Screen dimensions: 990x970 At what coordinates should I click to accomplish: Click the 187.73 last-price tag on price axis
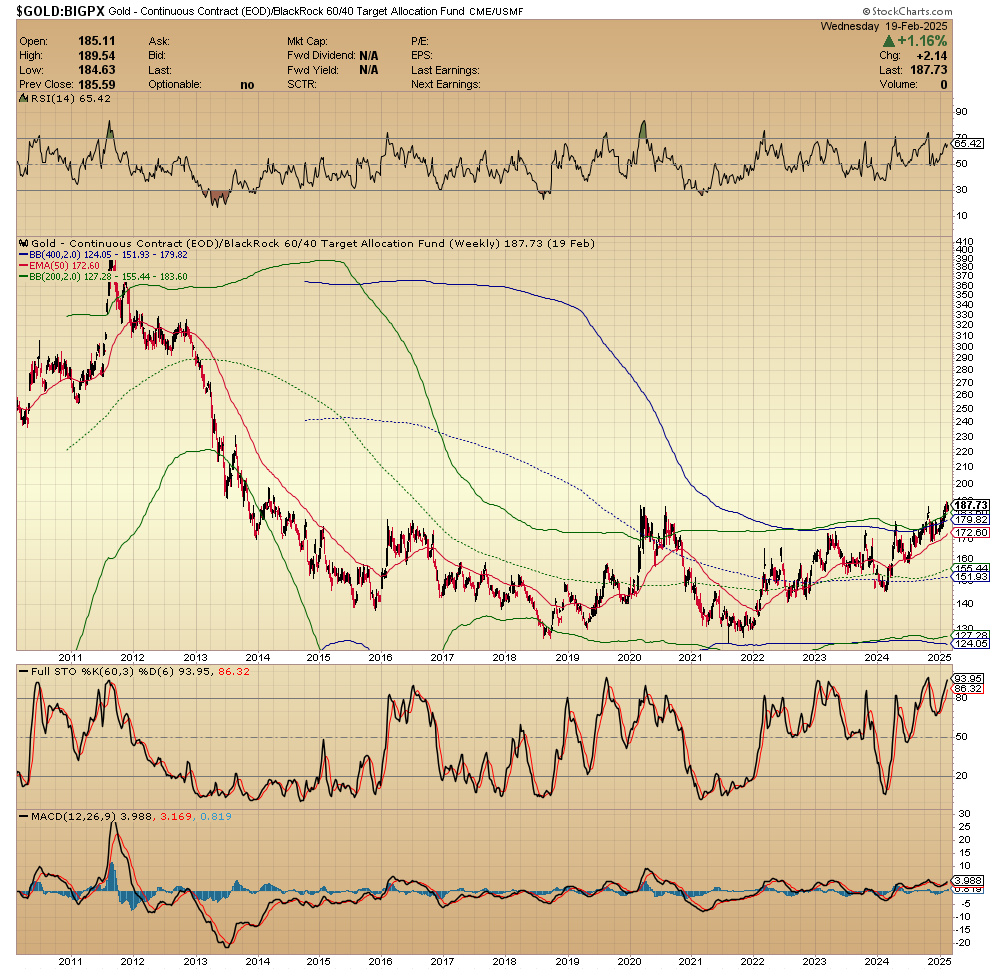970,505
